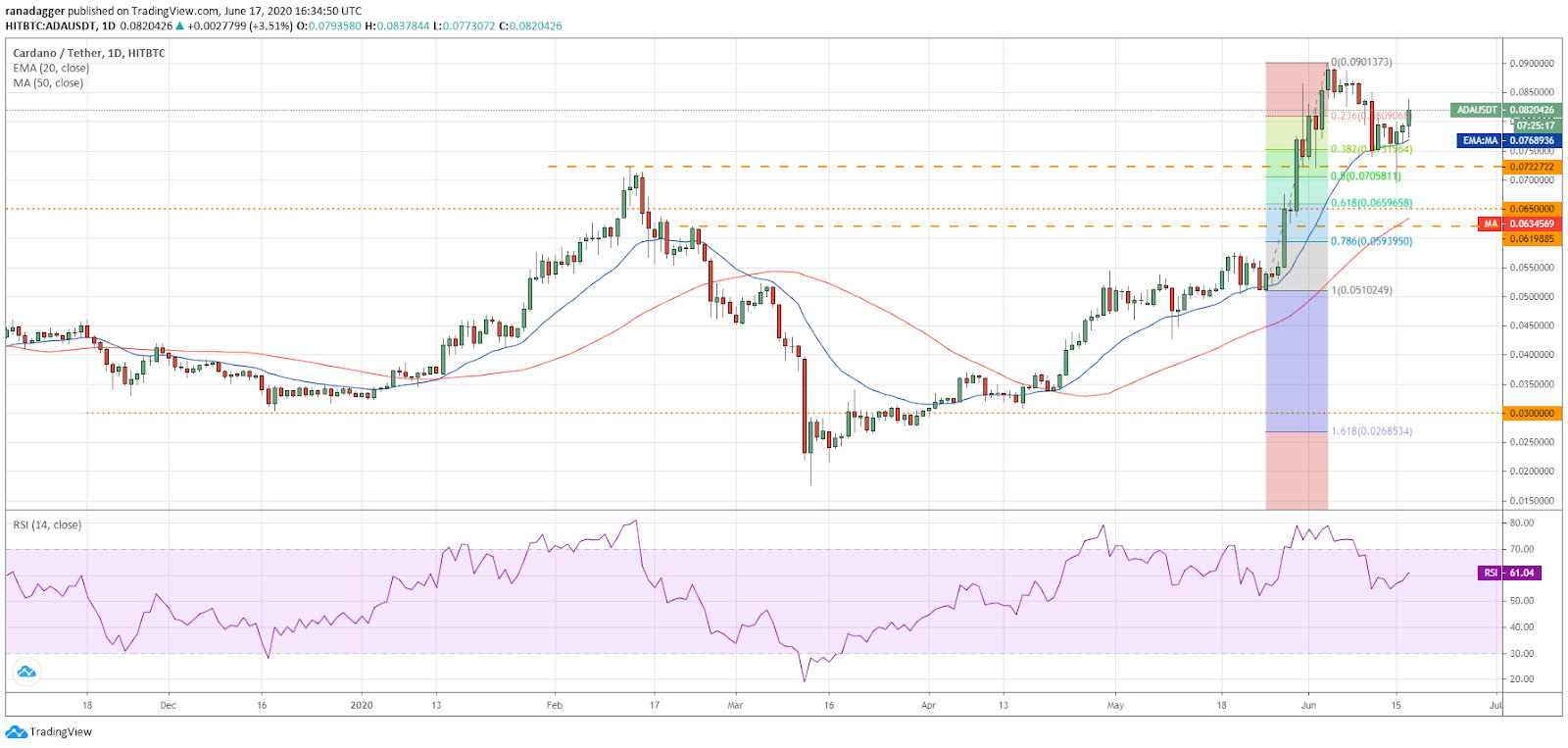The image size is (1568, 748).
Task: Click the 0.0350000 price axis tick
Action: coord(1532,384)
